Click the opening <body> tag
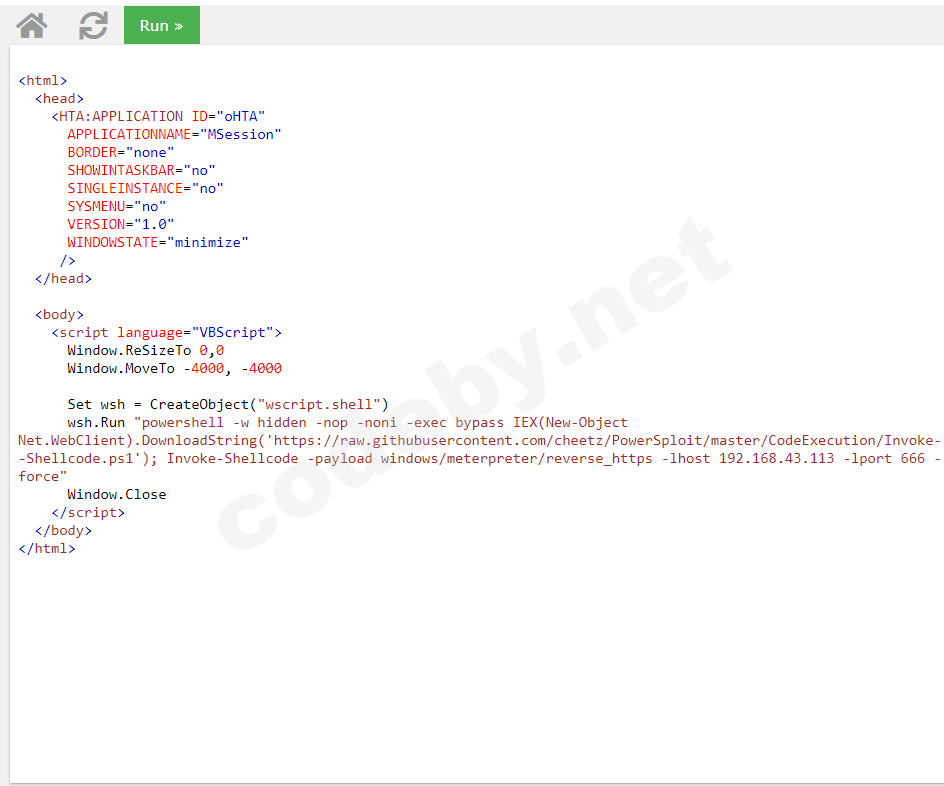This screenshot has width=944, height=786. pyautogui.click(x=59, y=315)
